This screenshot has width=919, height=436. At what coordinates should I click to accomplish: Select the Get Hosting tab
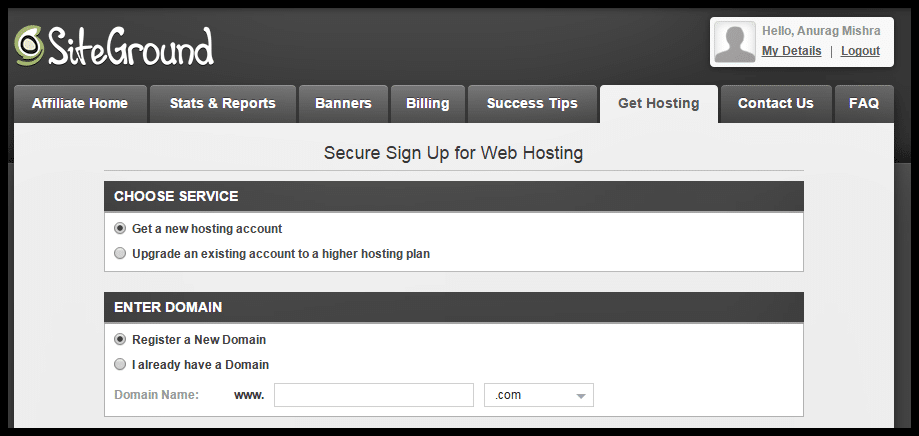pyautogui.click(x=659, y=104)
